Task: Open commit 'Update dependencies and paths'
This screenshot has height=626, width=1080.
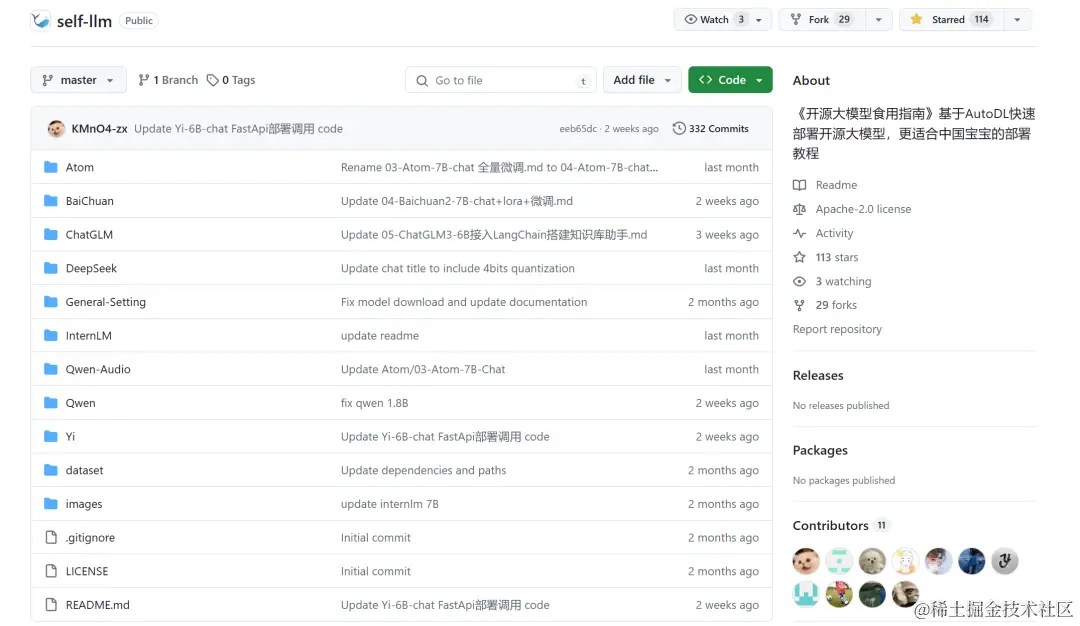Action: [x=423, y=470]
